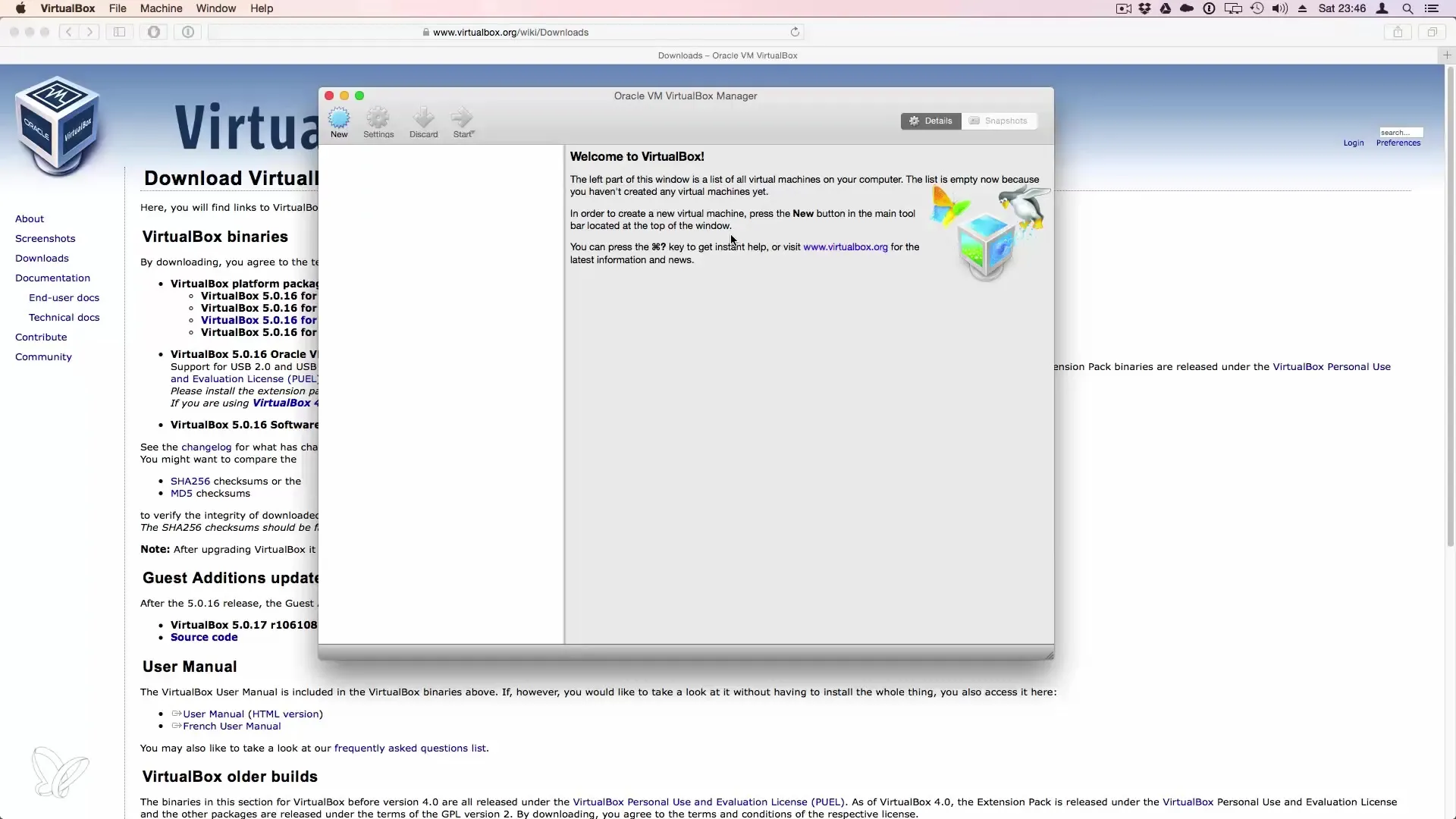1456x819 pixels.
Task: Click Safari back navigation arrow
Action: click(x=68, y=32)
